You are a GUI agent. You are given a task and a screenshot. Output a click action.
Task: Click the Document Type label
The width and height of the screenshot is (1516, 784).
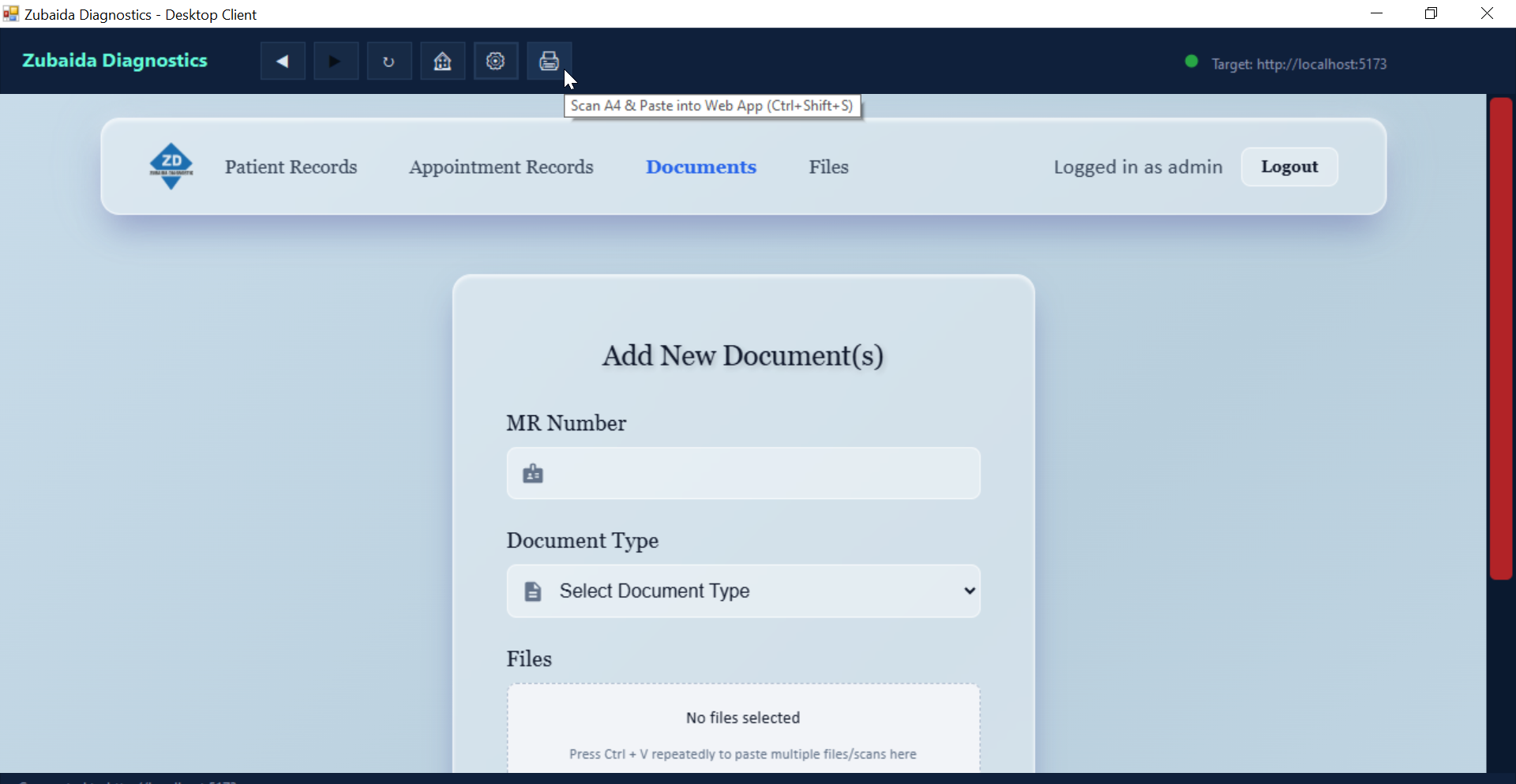pos(583,541)
